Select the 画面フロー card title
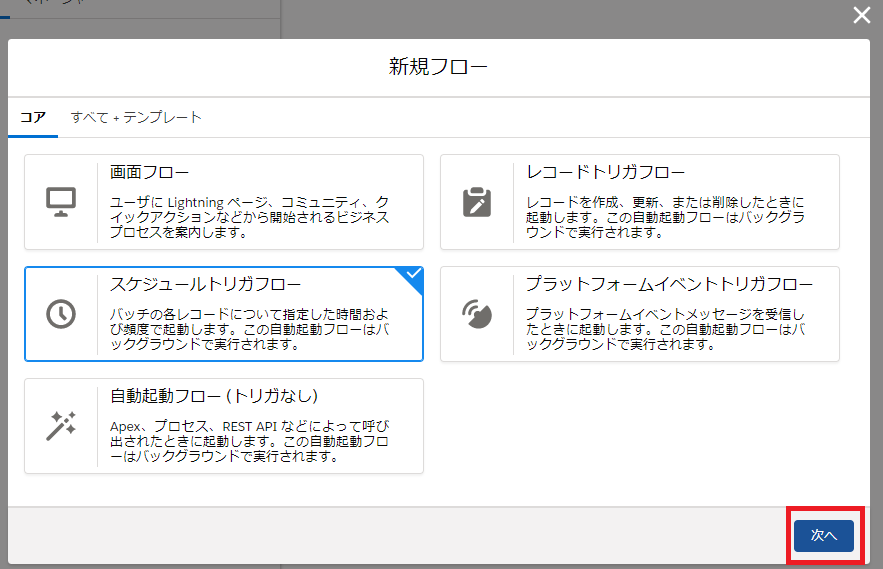This screenshot has width=883, height=569. coord(149,172)
